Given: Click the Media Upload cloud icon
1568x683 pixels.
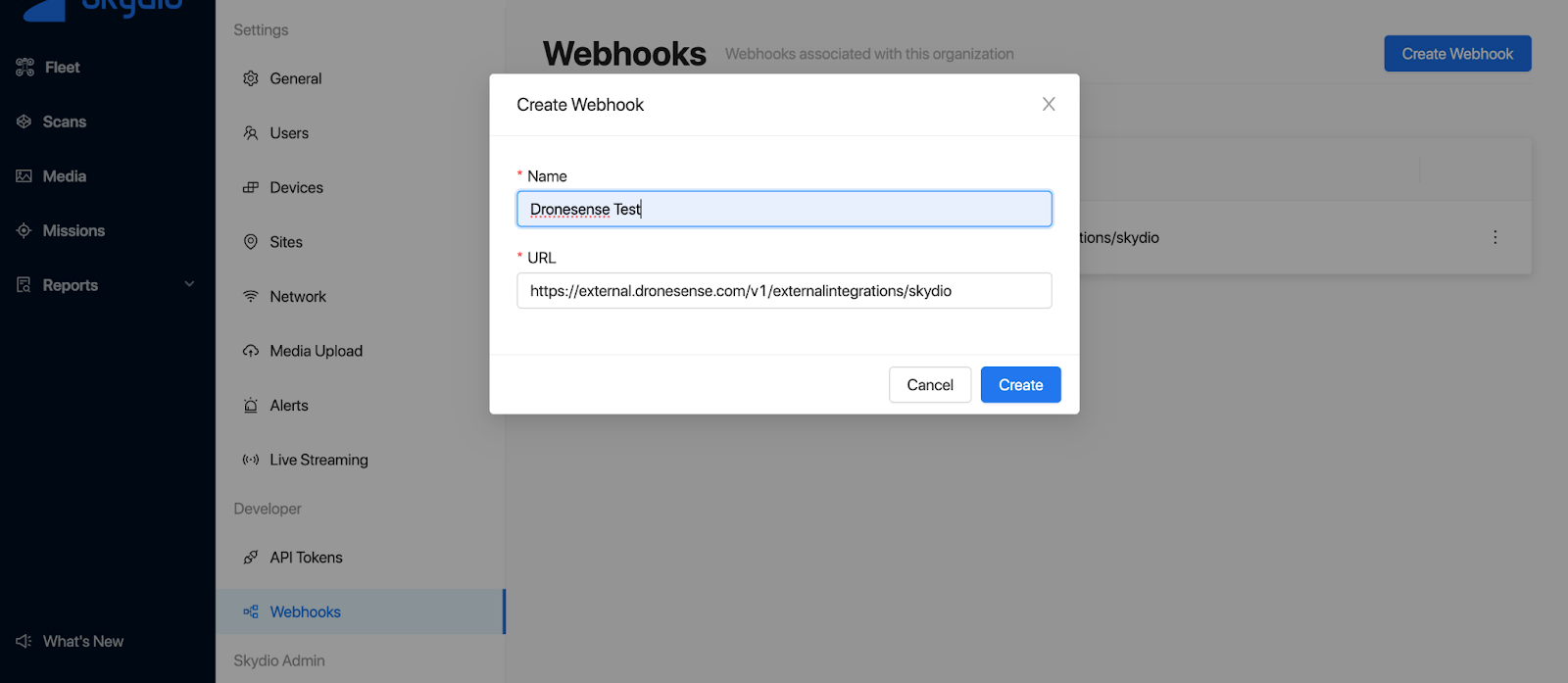Looking at the screenshot, I should 251,351.
